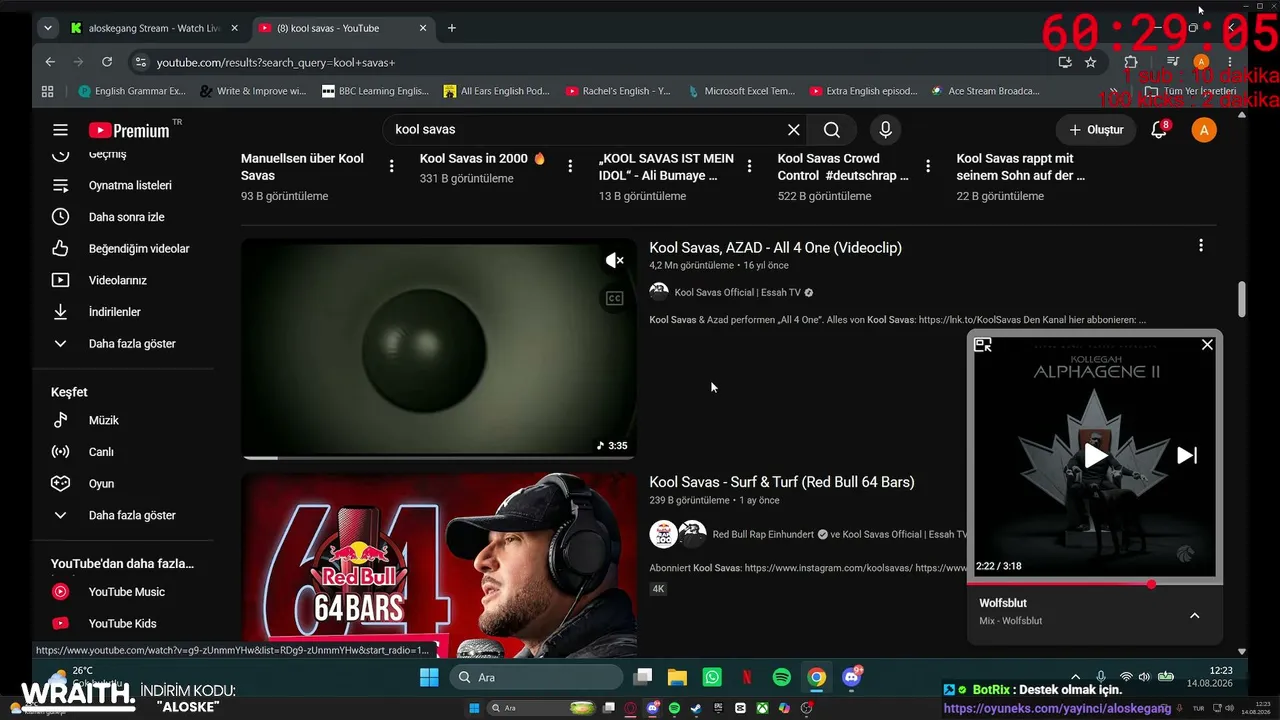The width and height of the screenshot is (1280, 720).
Task: Open the Chrome profile avatar
Action: click(1201, 62)
